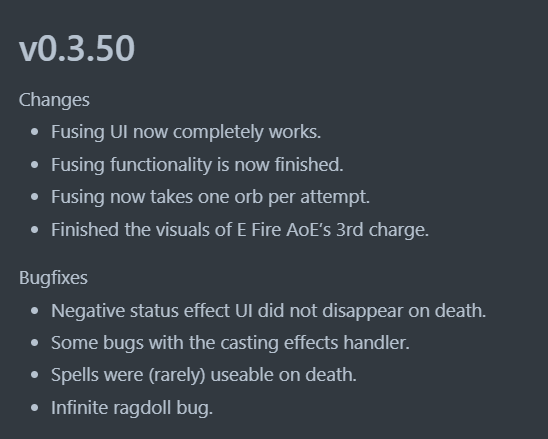
Task: Click bullet before 'Spells were' entry
Action: [x=34, y=375]
